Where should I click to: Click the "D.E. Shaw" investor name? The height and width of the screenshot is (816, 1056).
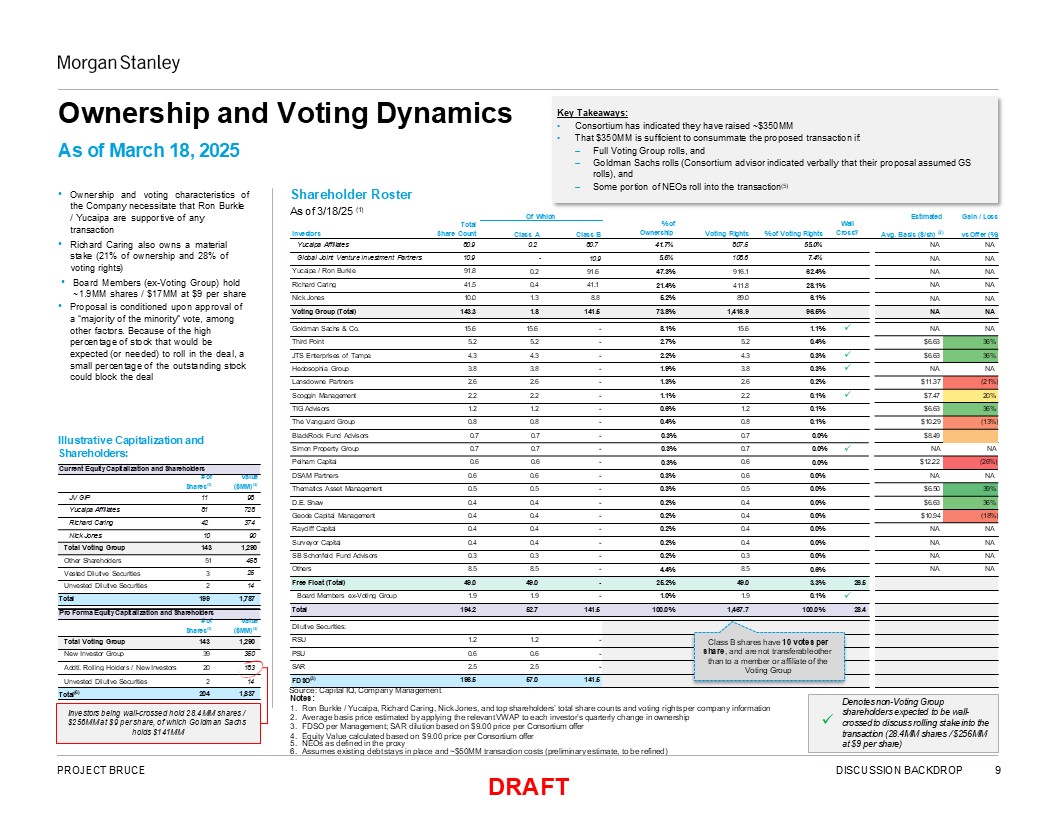307,502
